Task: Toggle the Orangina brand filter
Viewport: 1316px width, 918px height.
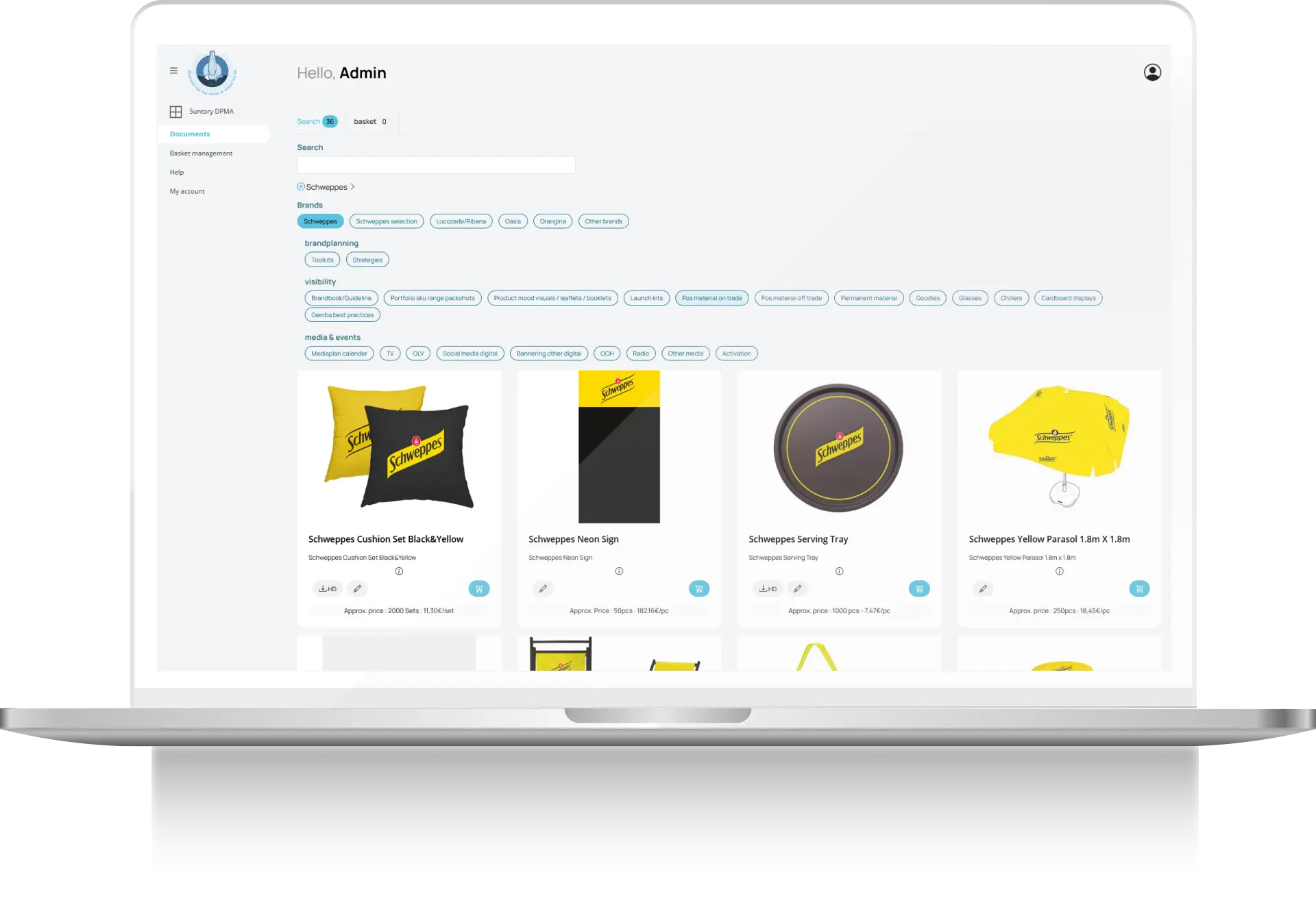Action: (x=552, y=221)
